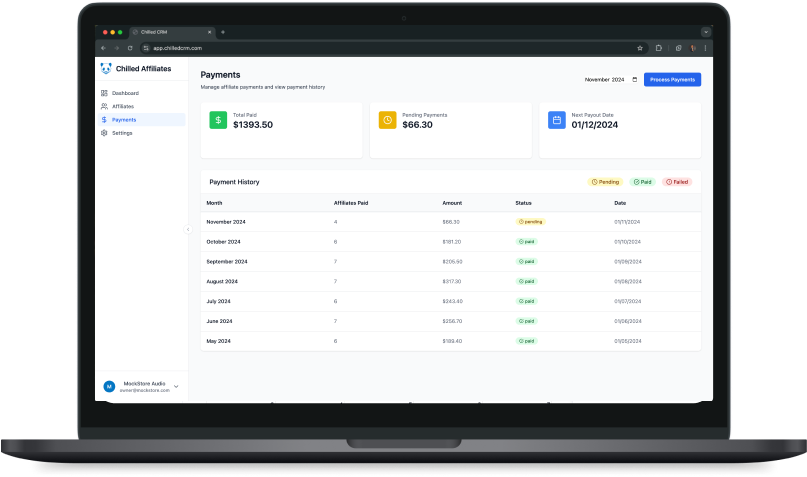
Task: Go to Dashboard in the sidebar
Action: pyautogui.click(x=125, y=93)
